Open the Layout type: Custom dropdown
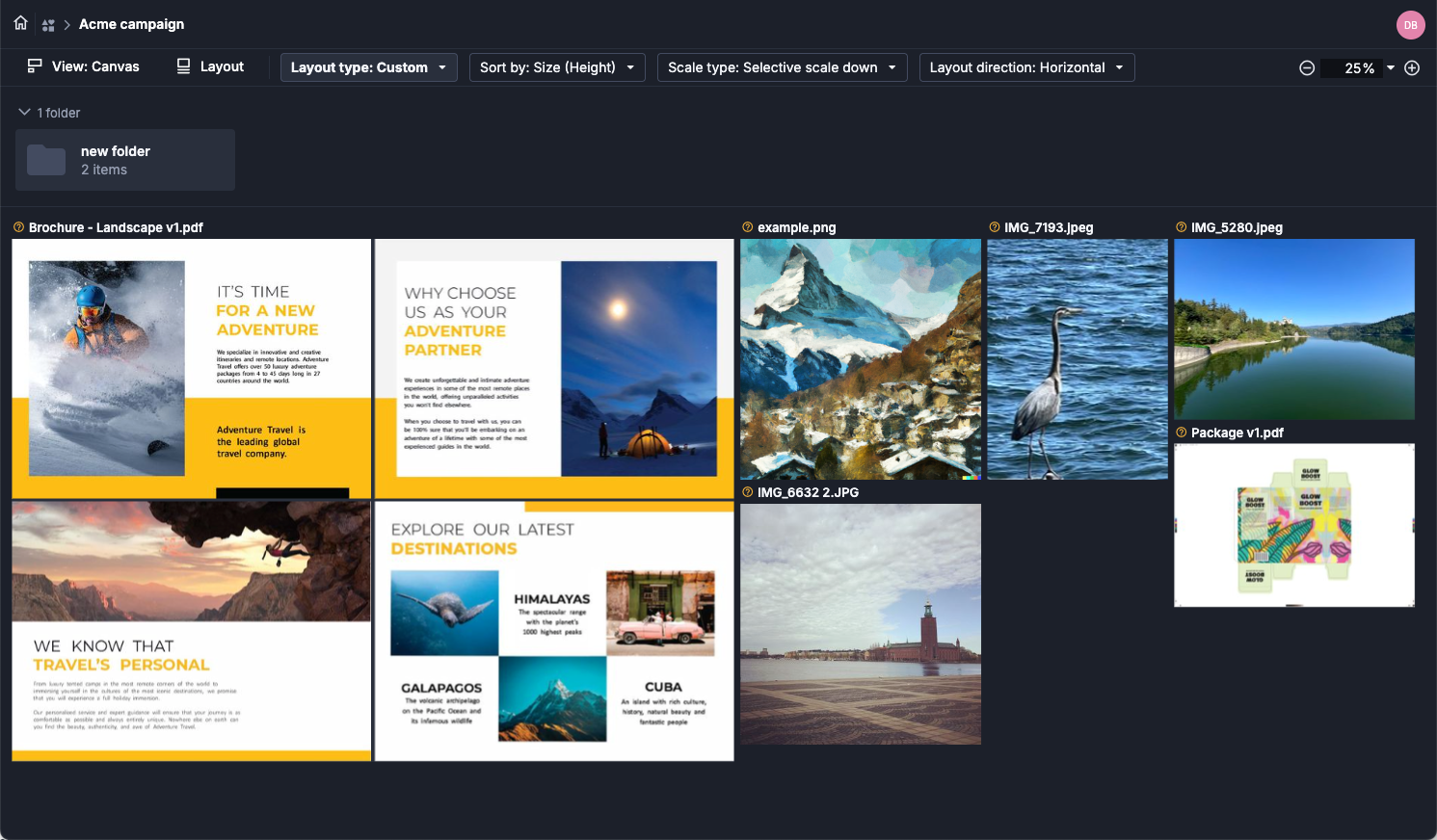The height and width of the screenshot is (840, 1437). 368,67
